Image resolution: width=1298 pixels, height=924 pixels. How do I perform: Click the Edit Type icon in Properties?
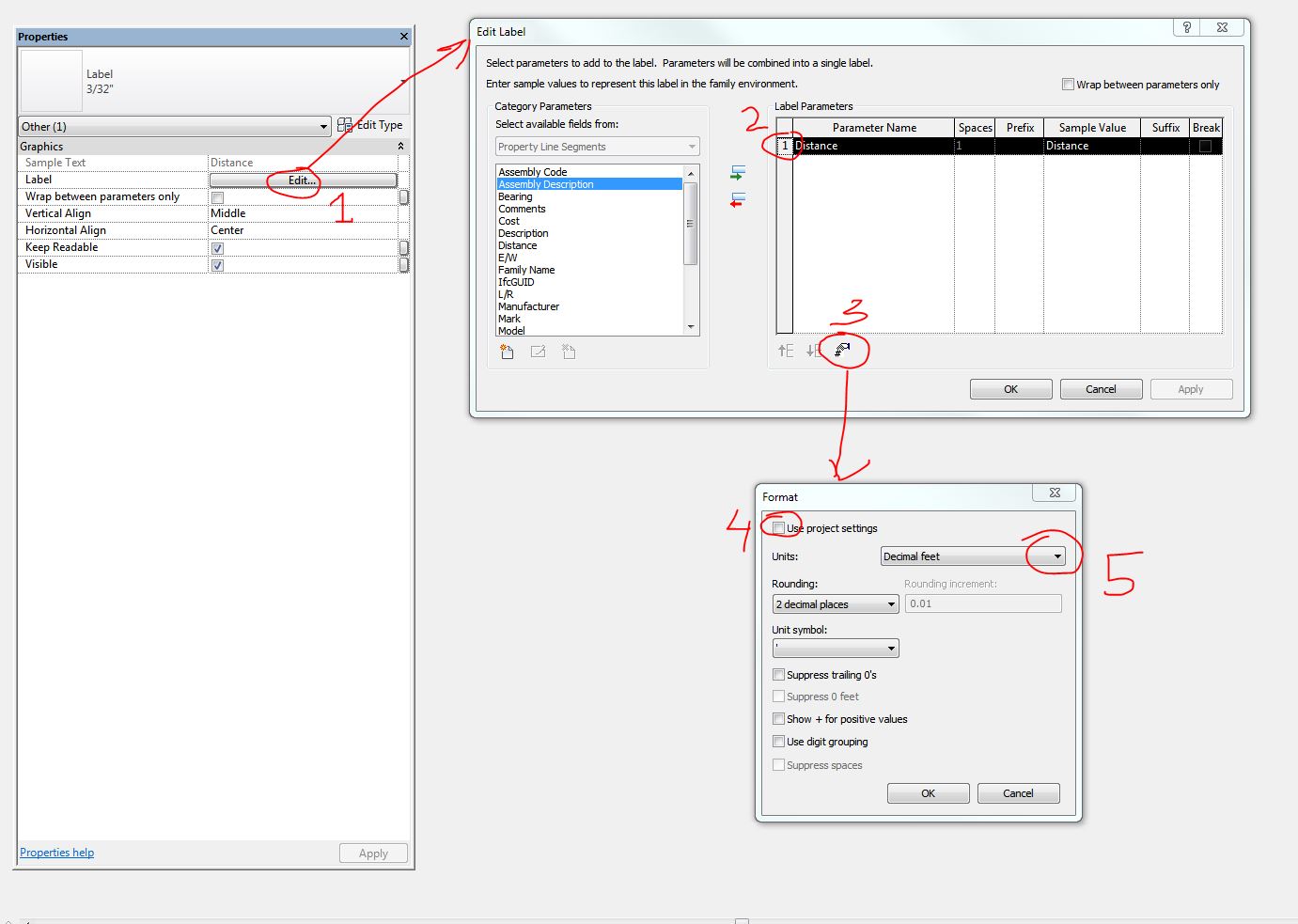tap(345, 125)
